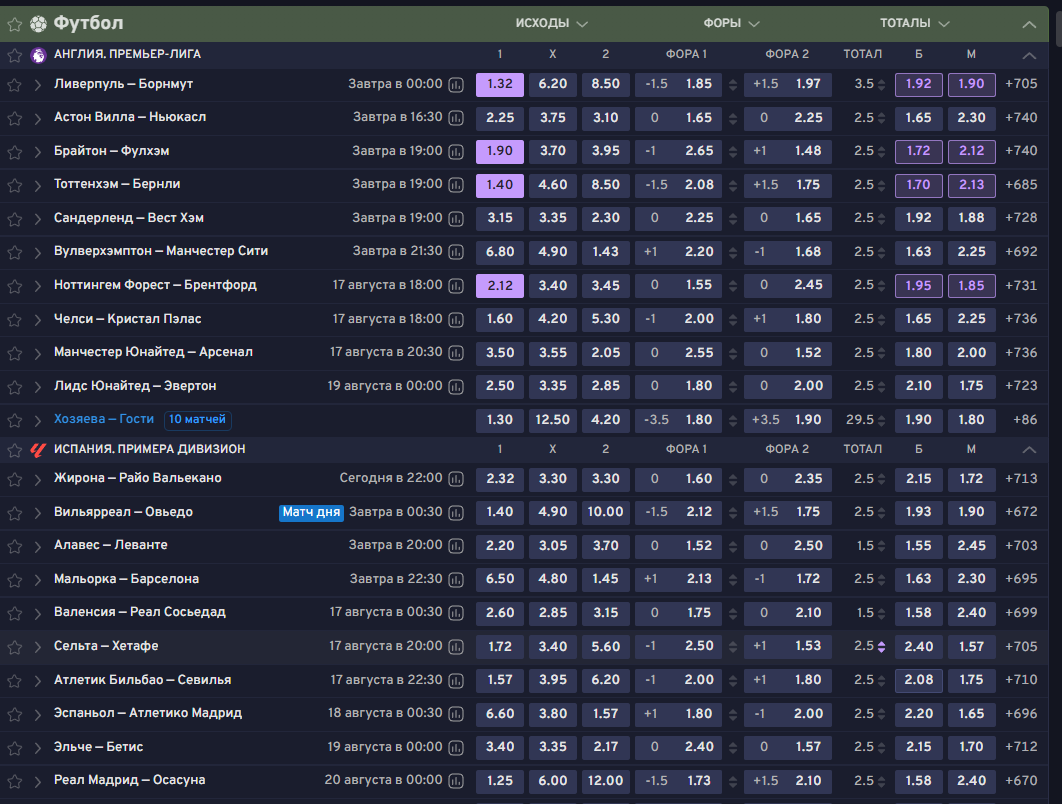Change total 29.5 for Хозяева – Гости

click(x=881, y=421)
